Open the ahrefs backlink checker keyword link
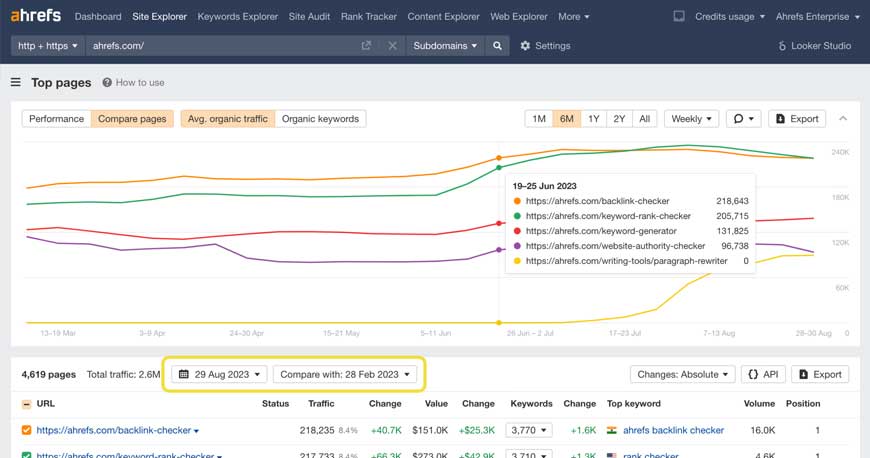The height and width of the screenshot is (458, 870). (x=673, y=430)
